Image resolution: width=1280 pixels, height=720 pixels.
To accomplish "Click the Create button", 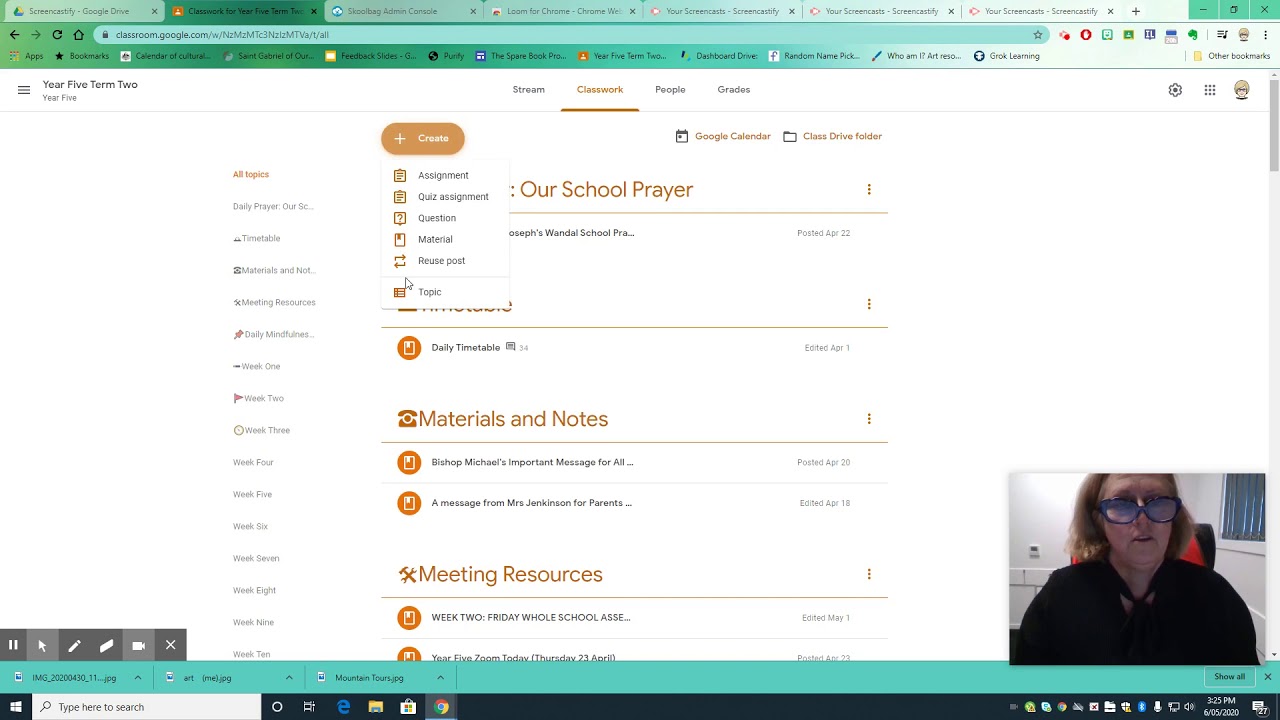I will pyautogui.click(x=423, y=138).
